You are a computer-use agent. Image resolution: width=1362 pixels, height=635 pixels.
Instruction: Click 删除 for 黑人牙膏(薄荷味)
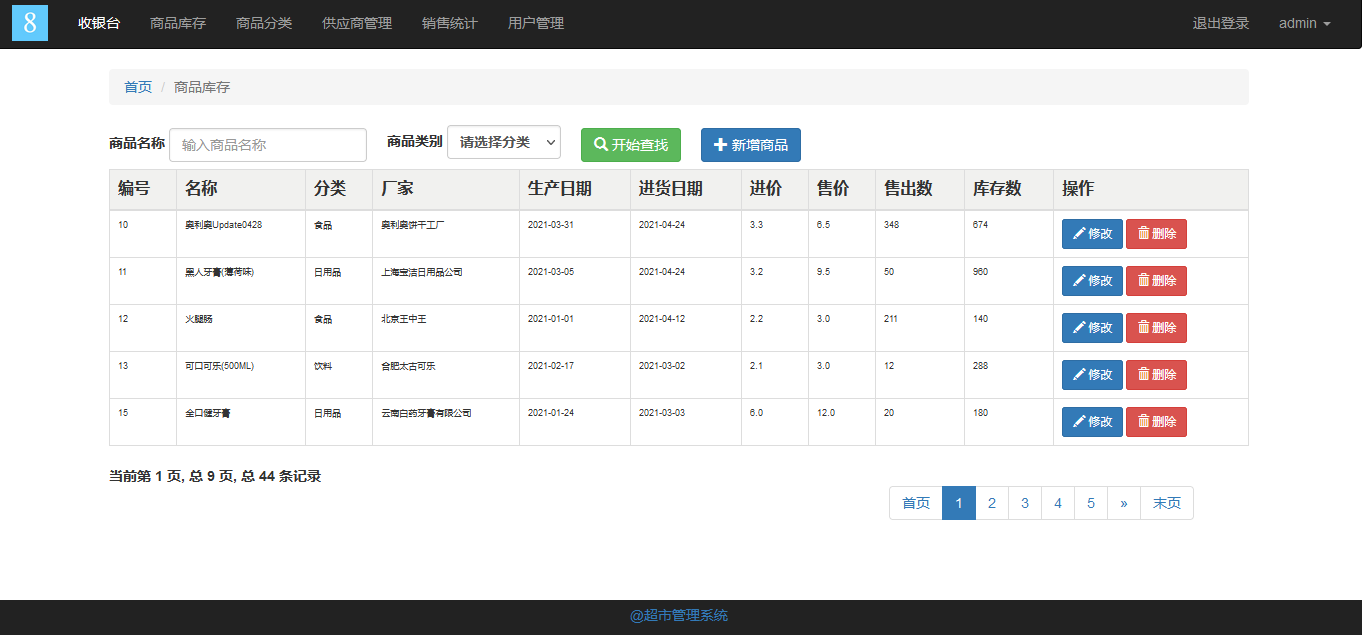(1156, 281)
